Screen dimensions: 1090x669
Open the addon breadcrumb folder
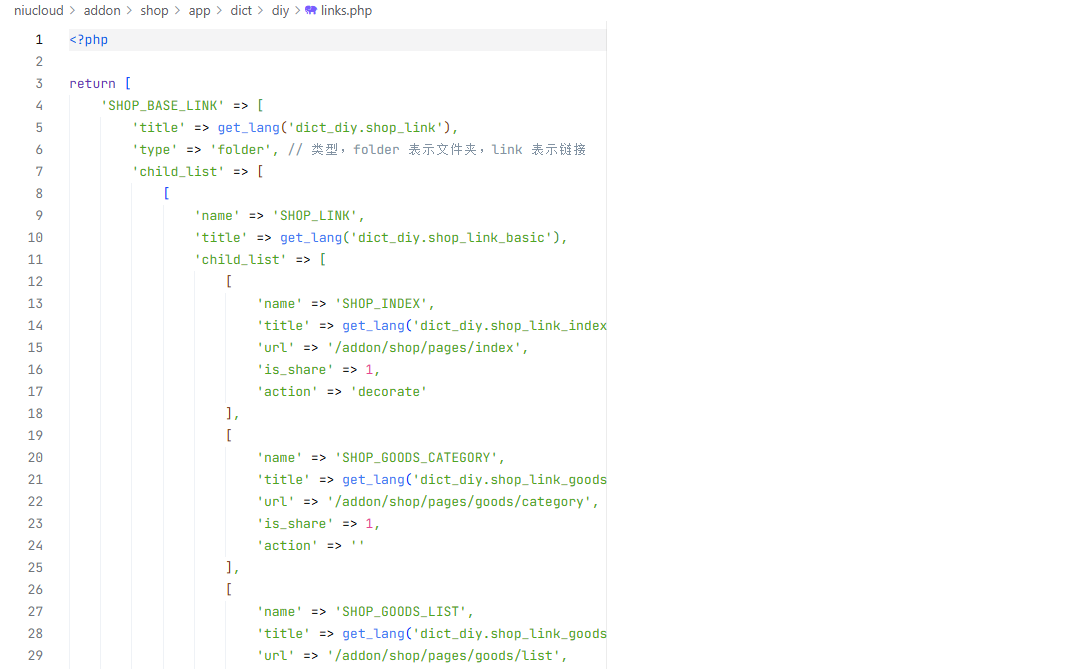101,11
